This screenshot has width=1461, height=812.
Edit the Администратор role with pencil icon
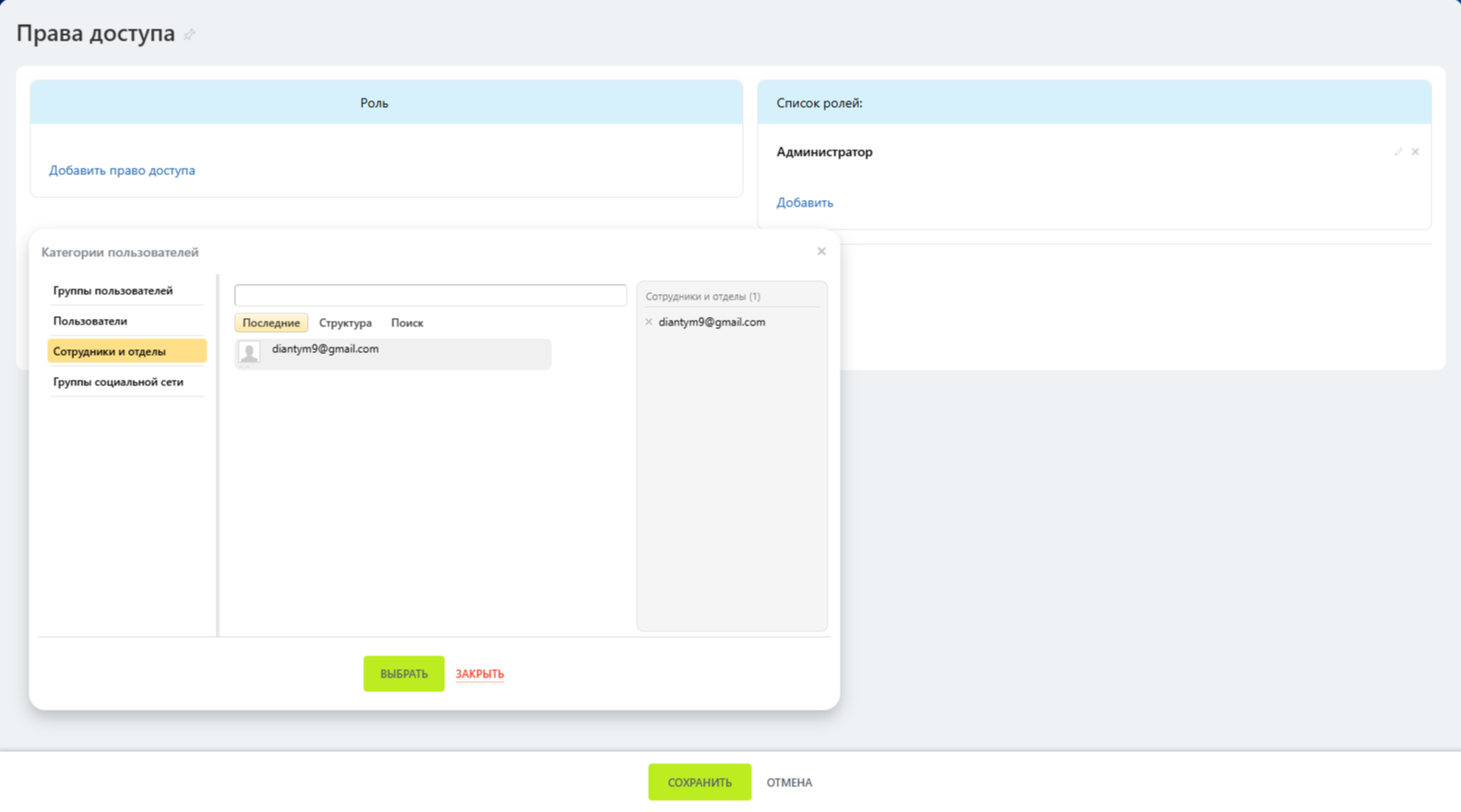(1397, 152)
